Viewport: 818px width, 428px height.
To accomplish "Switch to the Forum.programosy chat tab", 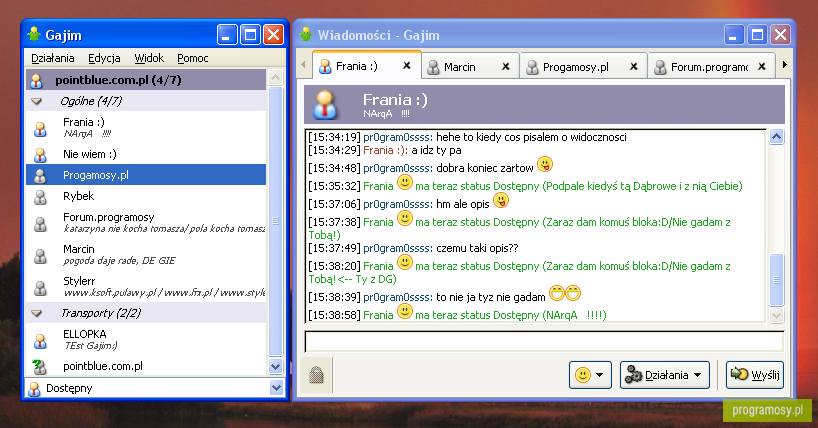I will [x=712, y=66].
